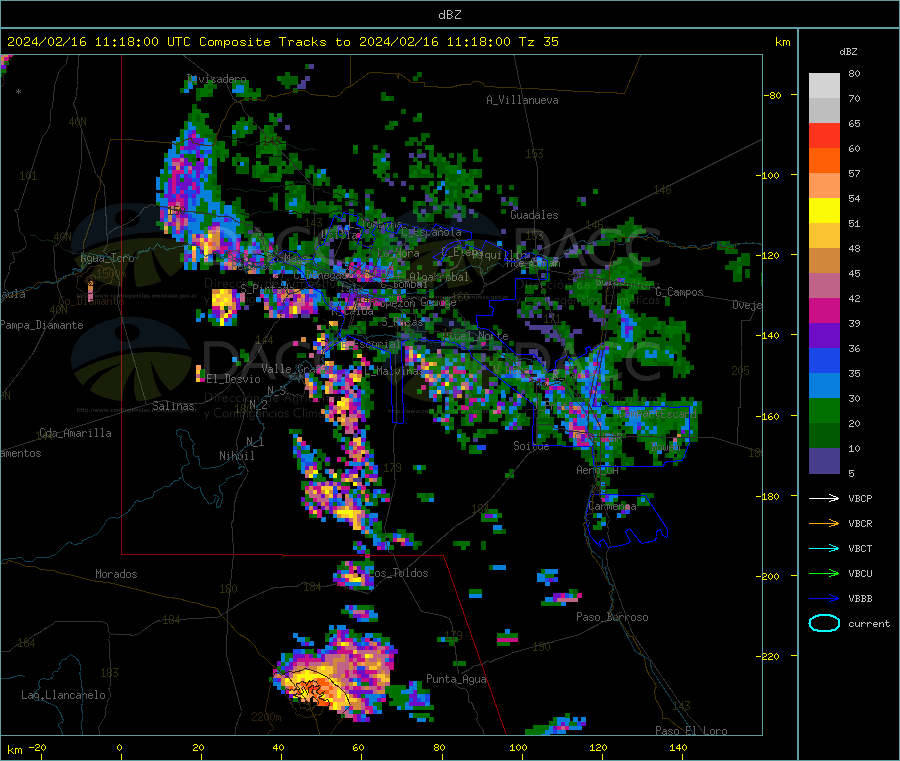Click the 'Lag.Llancanelo' map label
The height and width of the screenshot is (761, 900).
63,695
